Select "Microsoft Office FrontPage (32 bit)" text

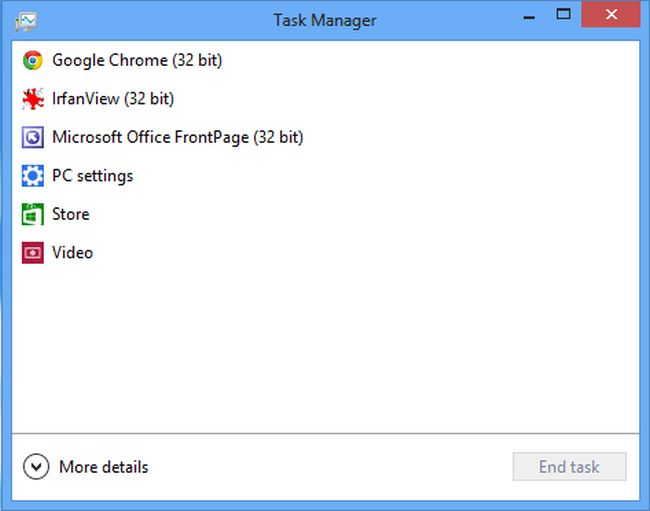tap(178, 137)
